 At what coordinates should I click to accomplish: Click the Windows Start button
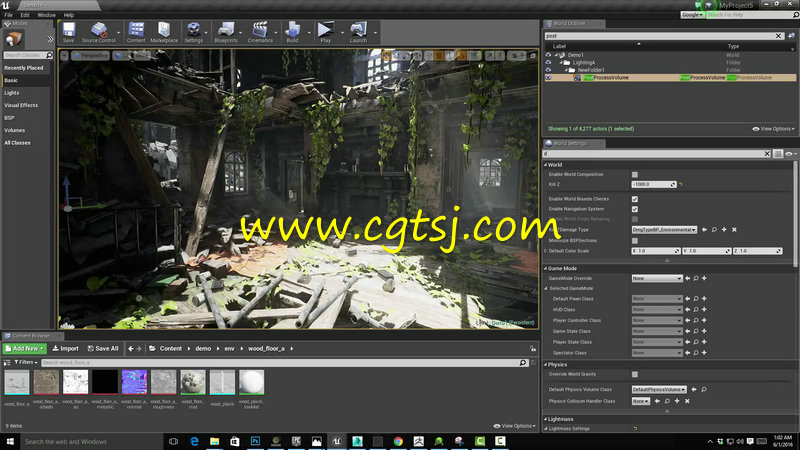[x=10, y=441]
